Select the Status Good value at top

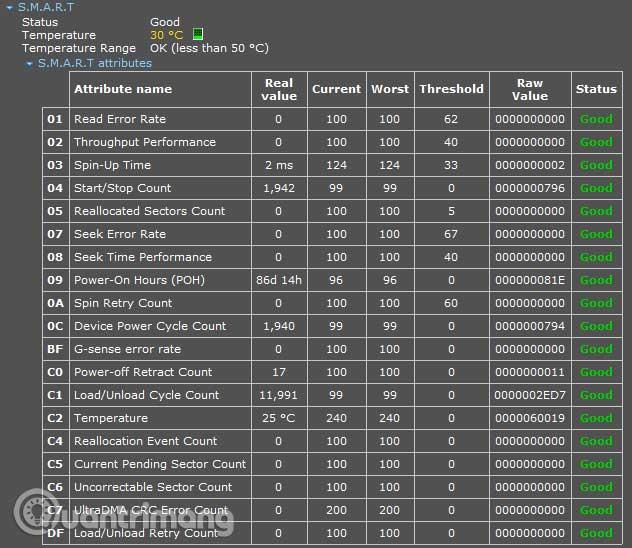point(165,22)
